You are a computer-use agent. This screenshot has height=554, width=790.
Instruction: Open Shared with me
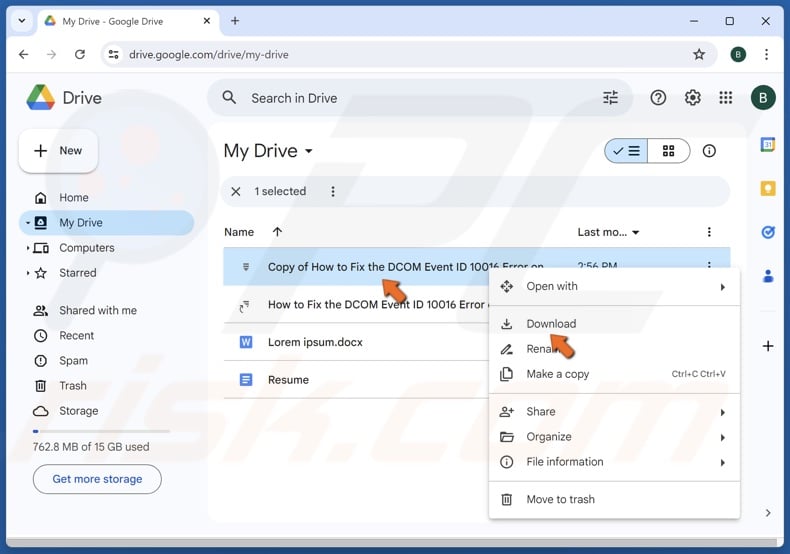pos(106,310)
